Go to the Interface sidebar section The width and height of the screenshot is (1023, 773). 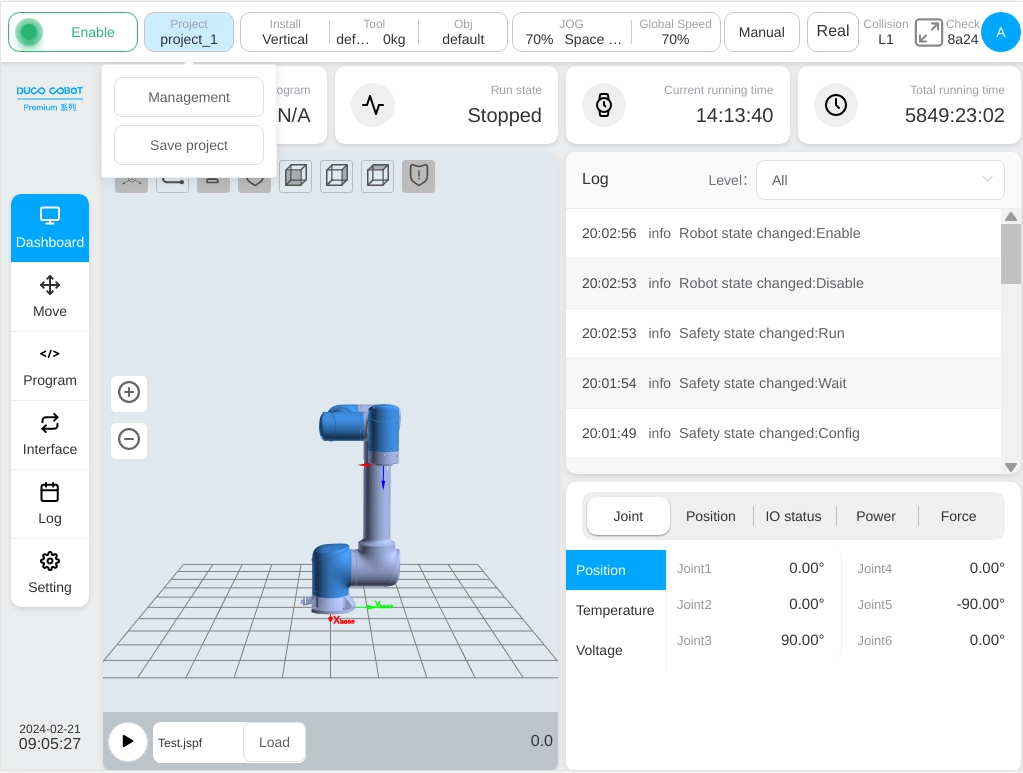(x=50, y=435)
